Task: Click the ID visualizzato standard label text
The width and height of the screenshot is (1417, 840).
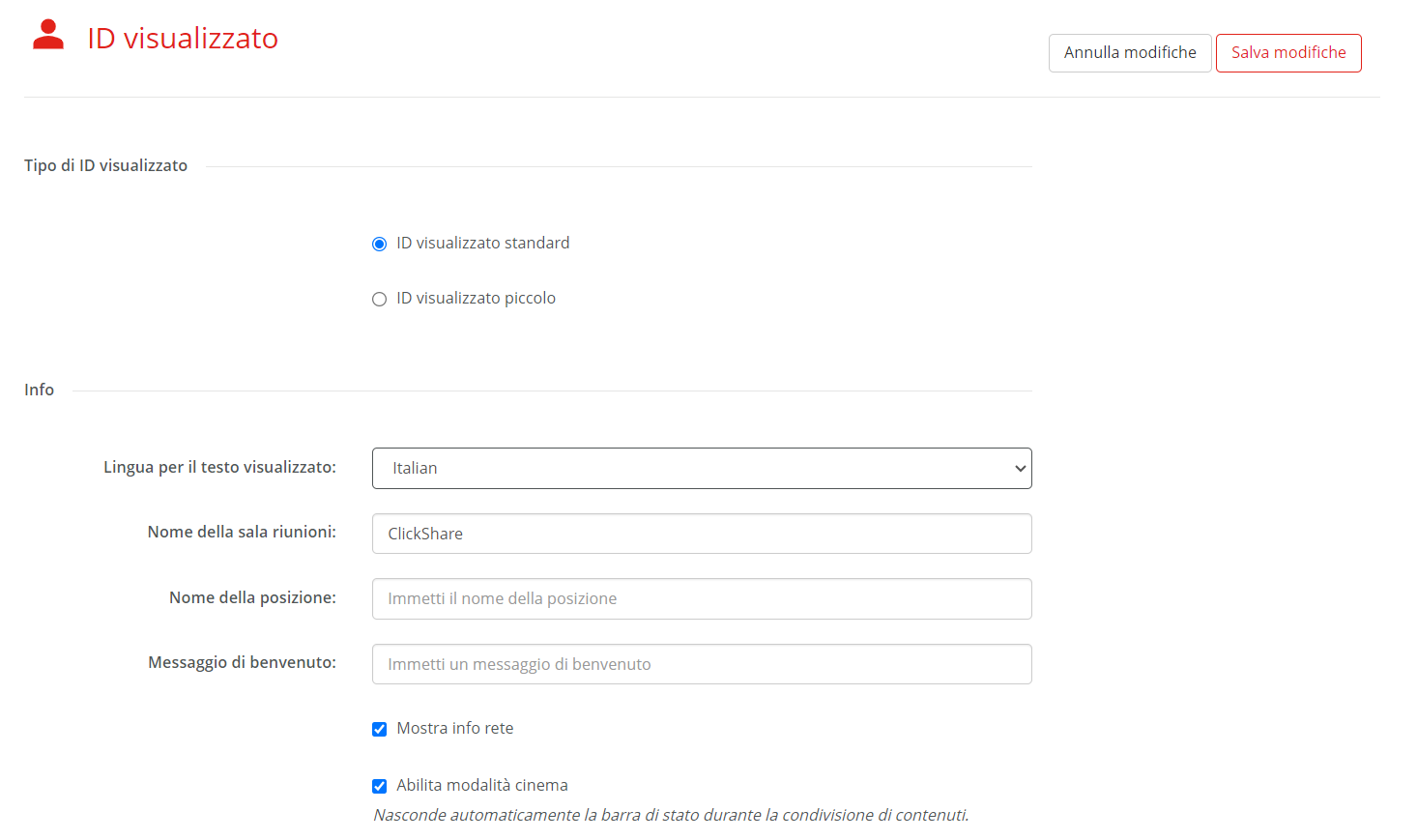Action: click(482, 243)
